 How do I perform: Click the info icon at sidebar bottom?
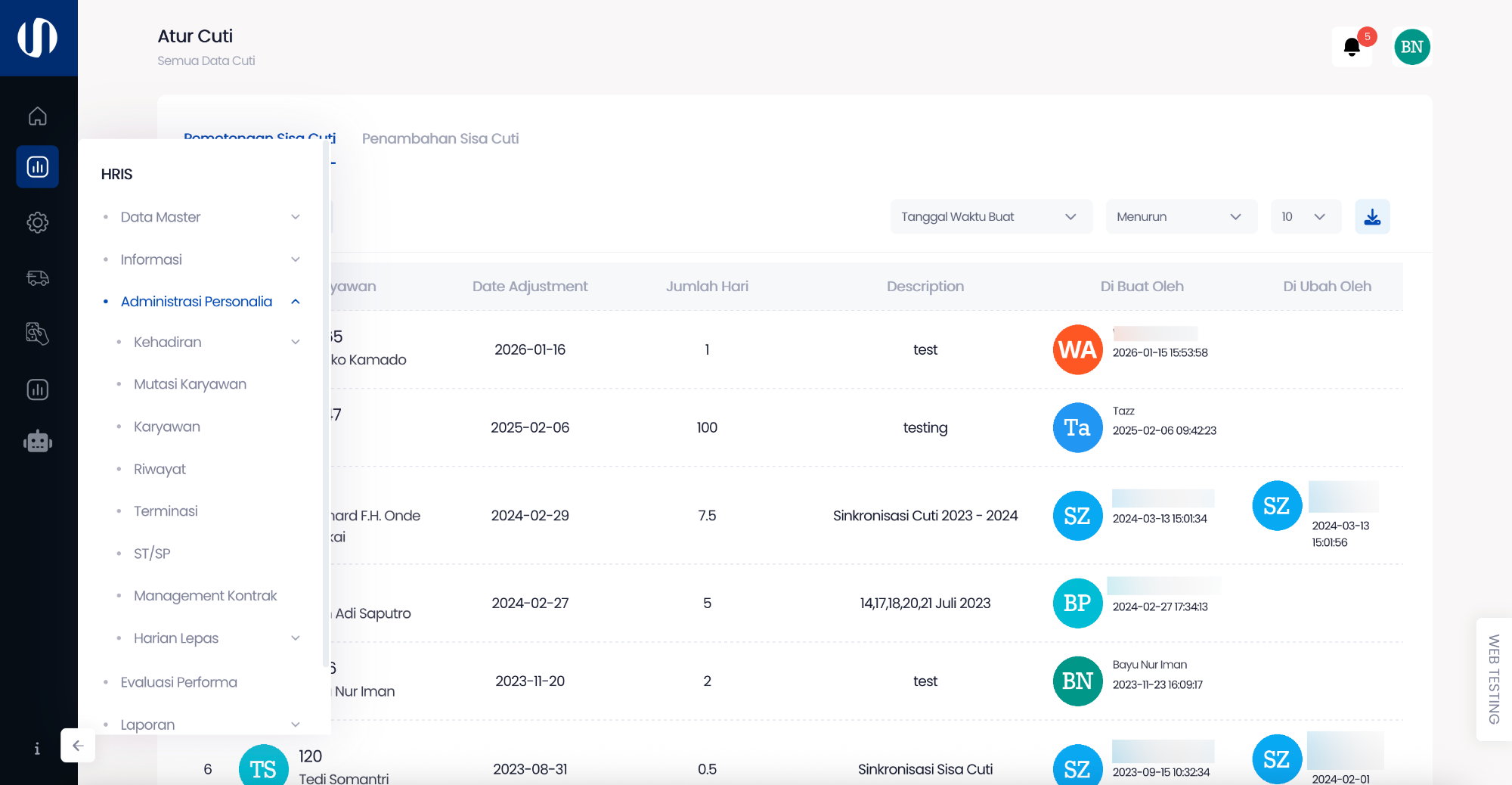pos(37,749)
